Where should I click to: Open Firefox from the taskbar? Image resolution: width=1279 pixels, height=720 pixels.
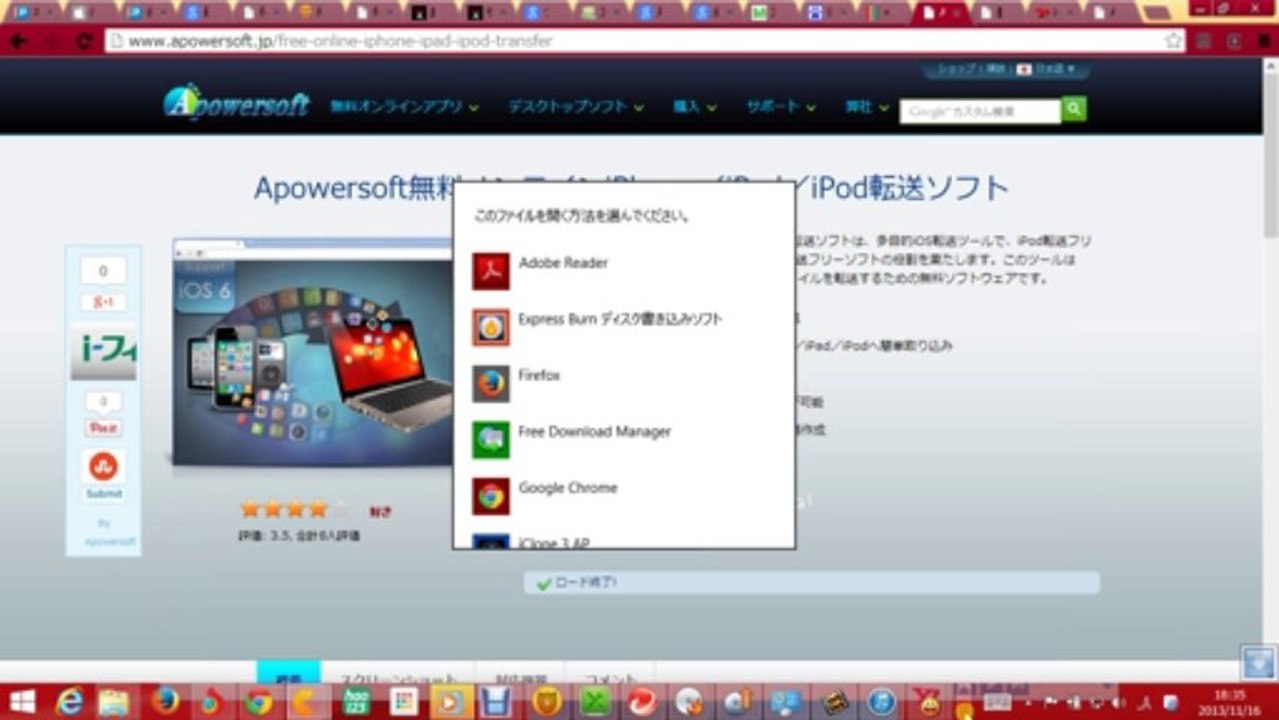166,702
